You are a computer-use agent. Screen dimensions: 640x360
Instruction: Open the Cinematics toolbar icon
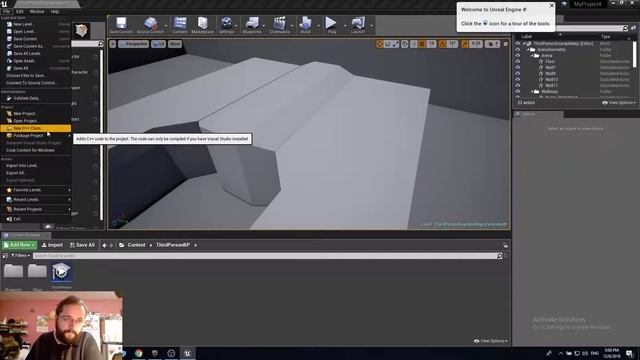tap(279, 25)
